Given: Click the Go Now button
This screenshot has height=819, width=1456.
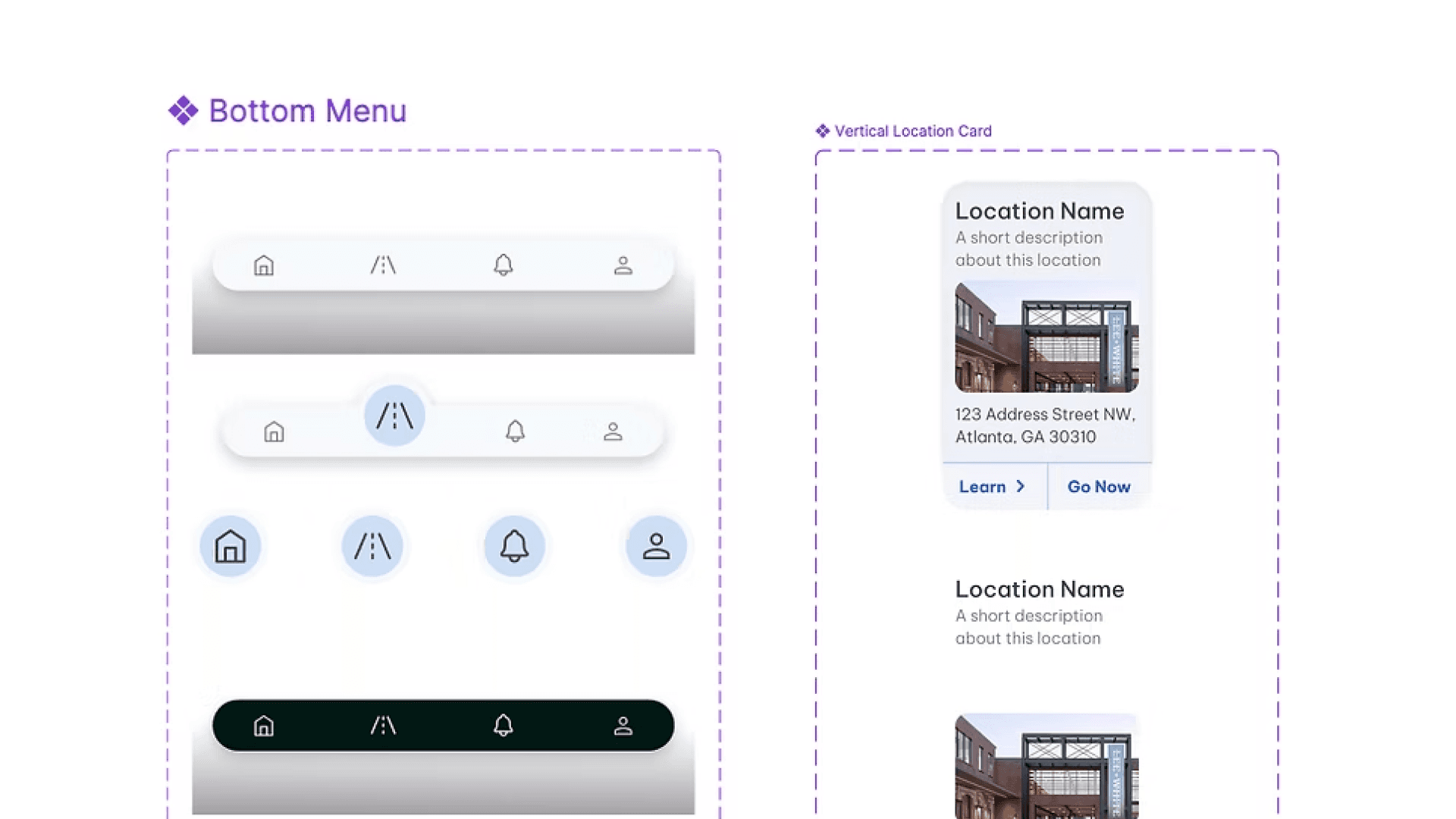Looking at the screenshot, I should [x=1099, y=487].
